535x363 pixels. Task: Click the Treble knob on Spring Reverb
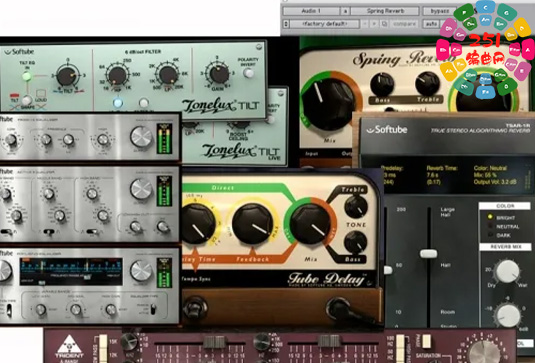pyautogui.click(x=428, y=84)
